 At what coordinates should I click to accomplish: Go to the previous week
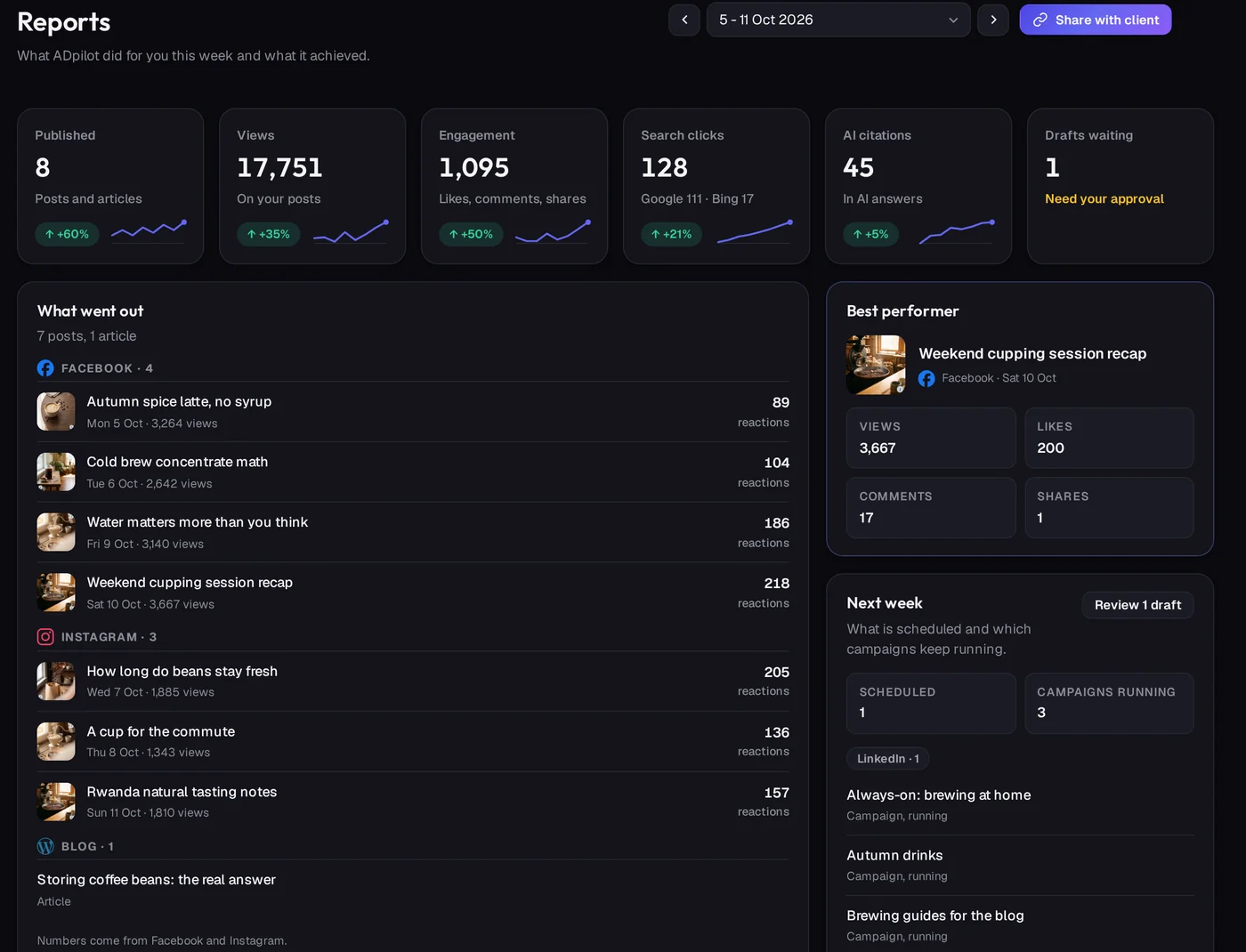(684, 20)
